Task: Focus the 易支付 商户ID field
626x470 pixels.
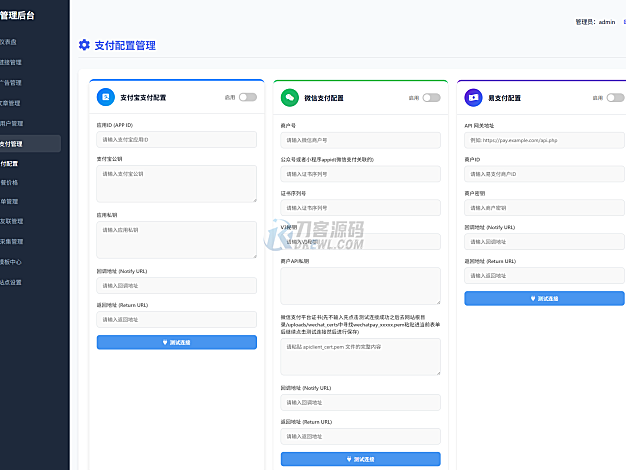Action: (544, 174)
